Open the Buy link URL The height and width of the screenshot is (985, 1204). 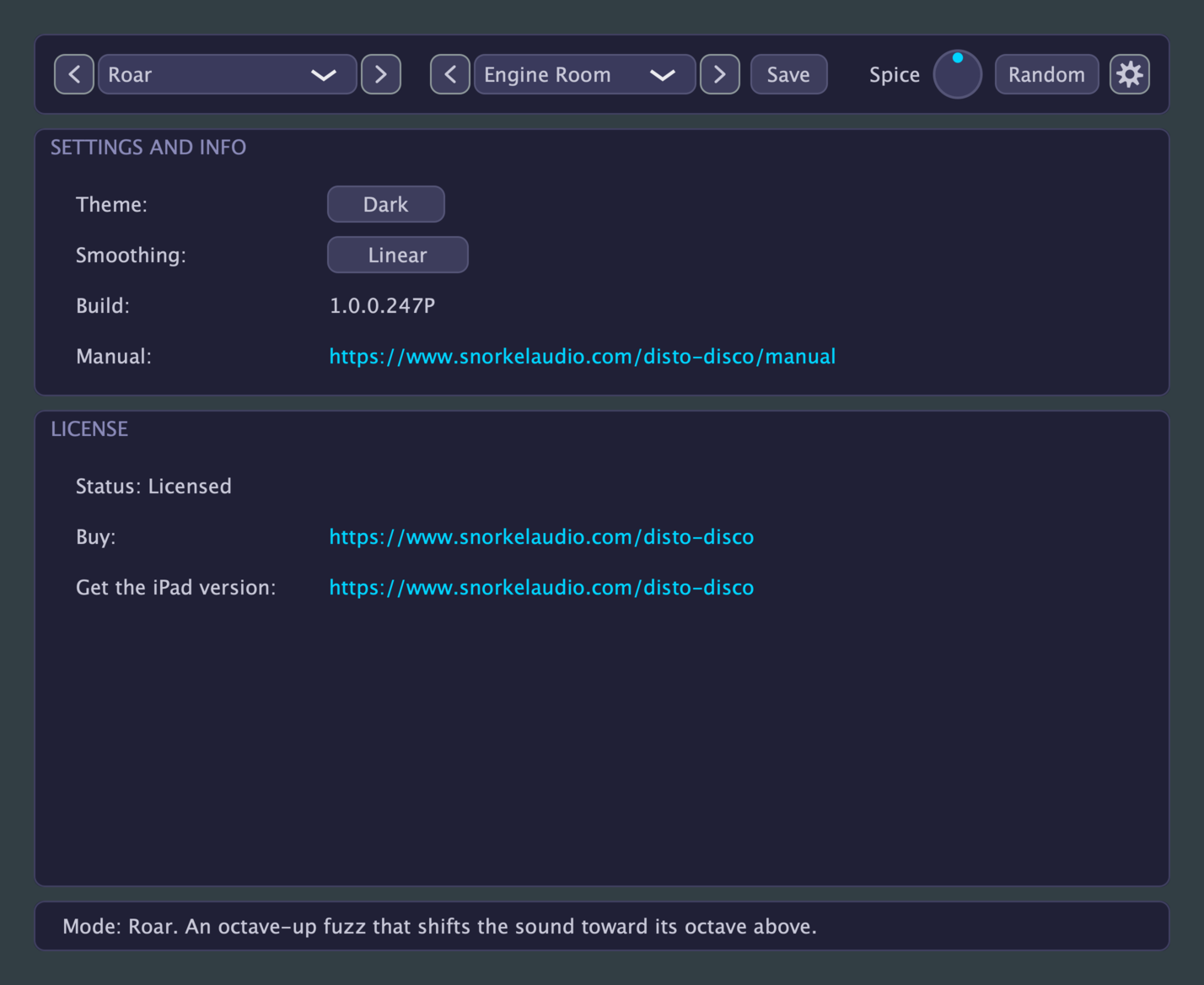pos(541,537)
